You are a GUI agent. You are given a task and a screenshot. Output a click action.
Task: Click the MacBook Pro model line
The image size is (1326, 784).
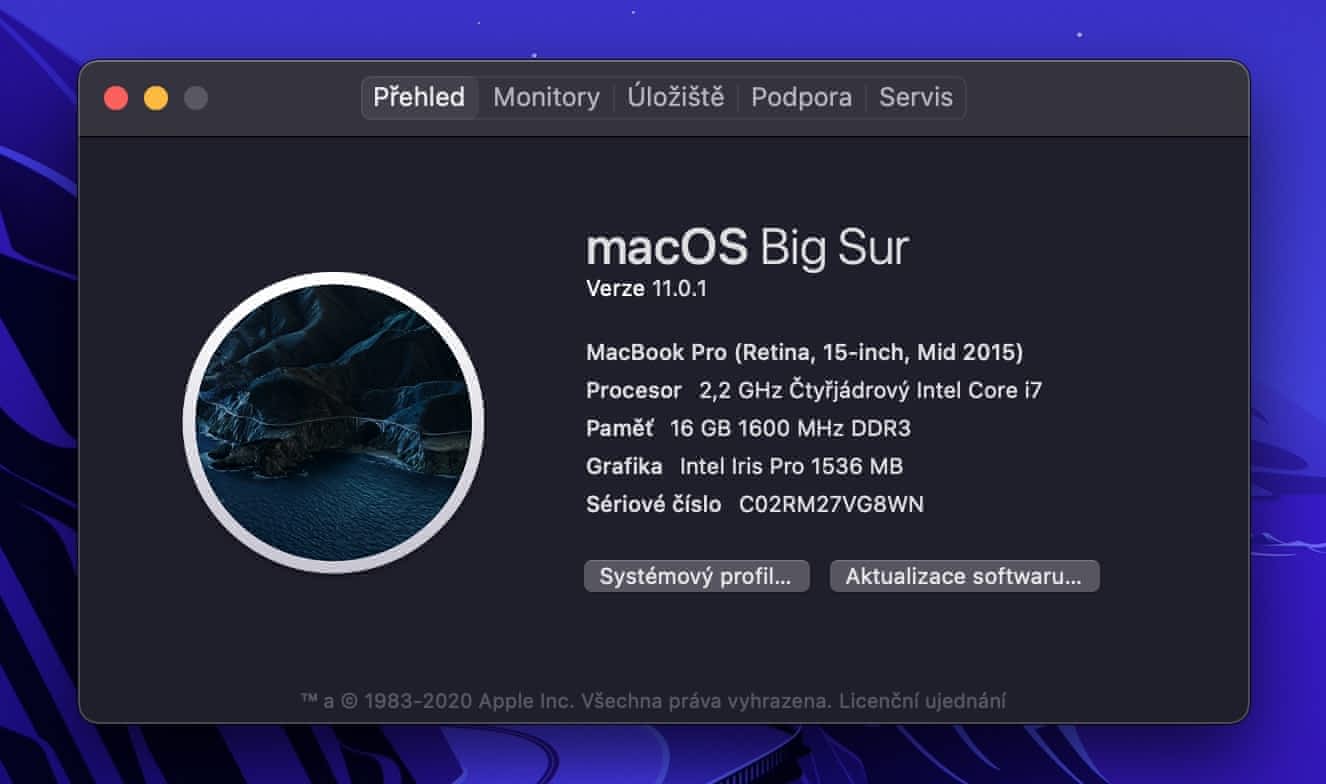click(804, 352)
